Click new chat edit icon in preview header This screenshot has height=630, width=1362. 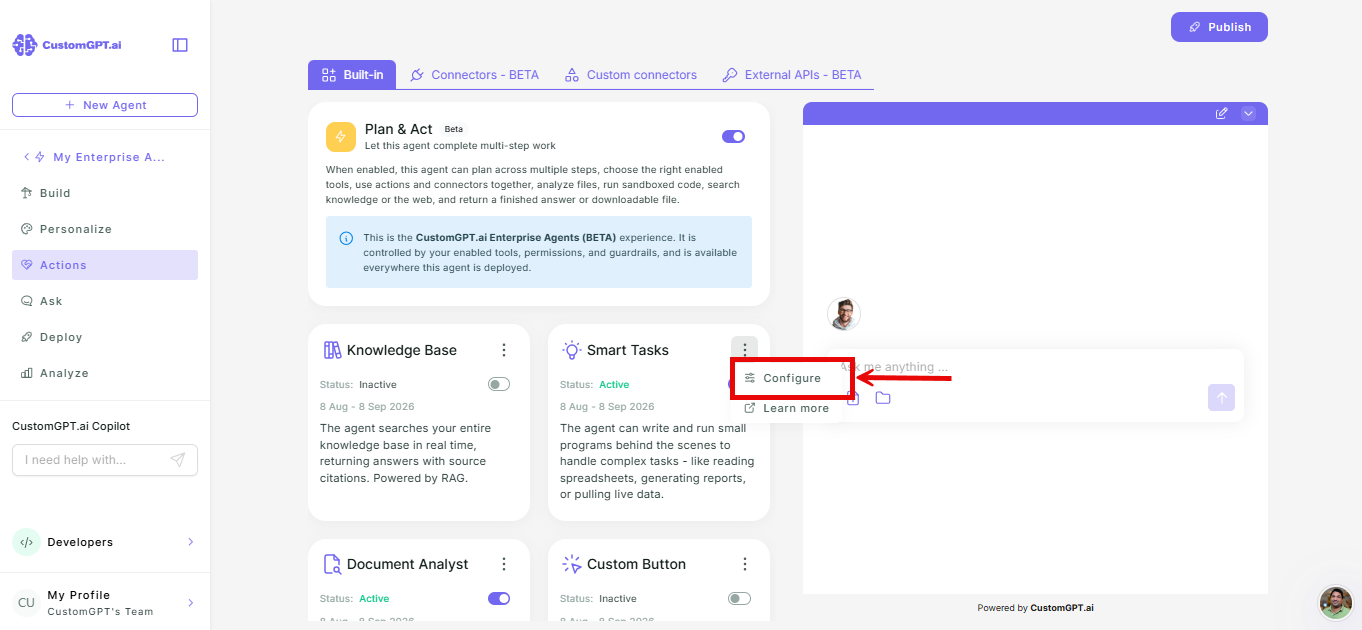coord(1221,113)
